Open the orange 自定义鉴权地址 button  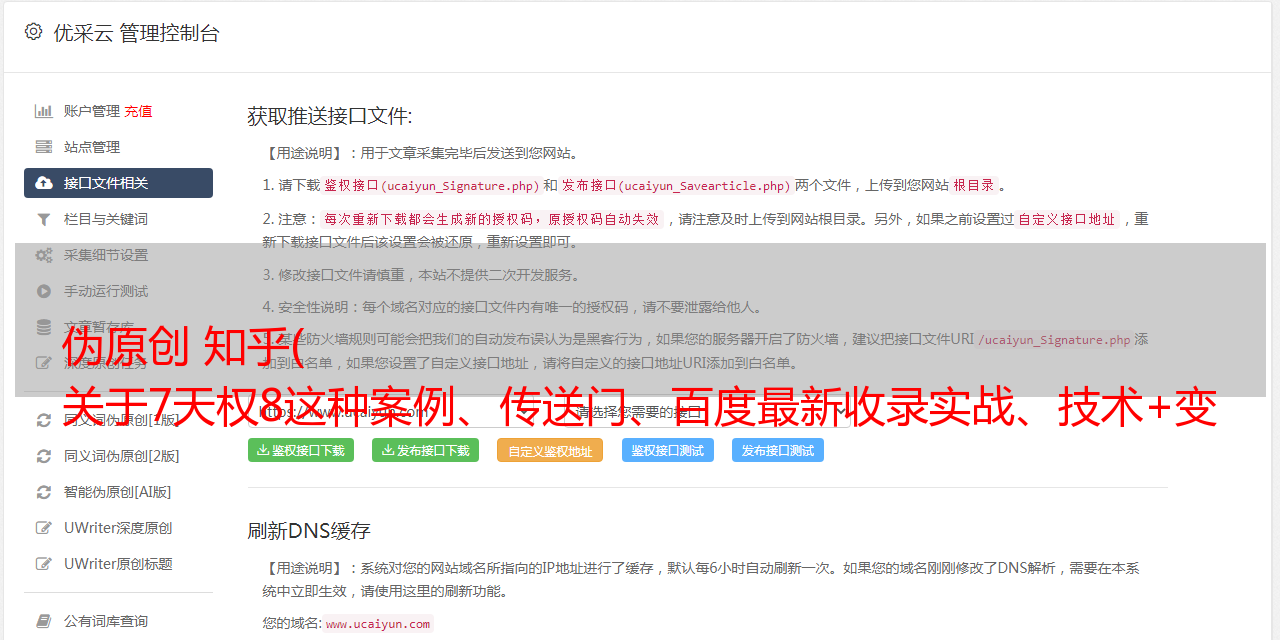pos(550,450)
